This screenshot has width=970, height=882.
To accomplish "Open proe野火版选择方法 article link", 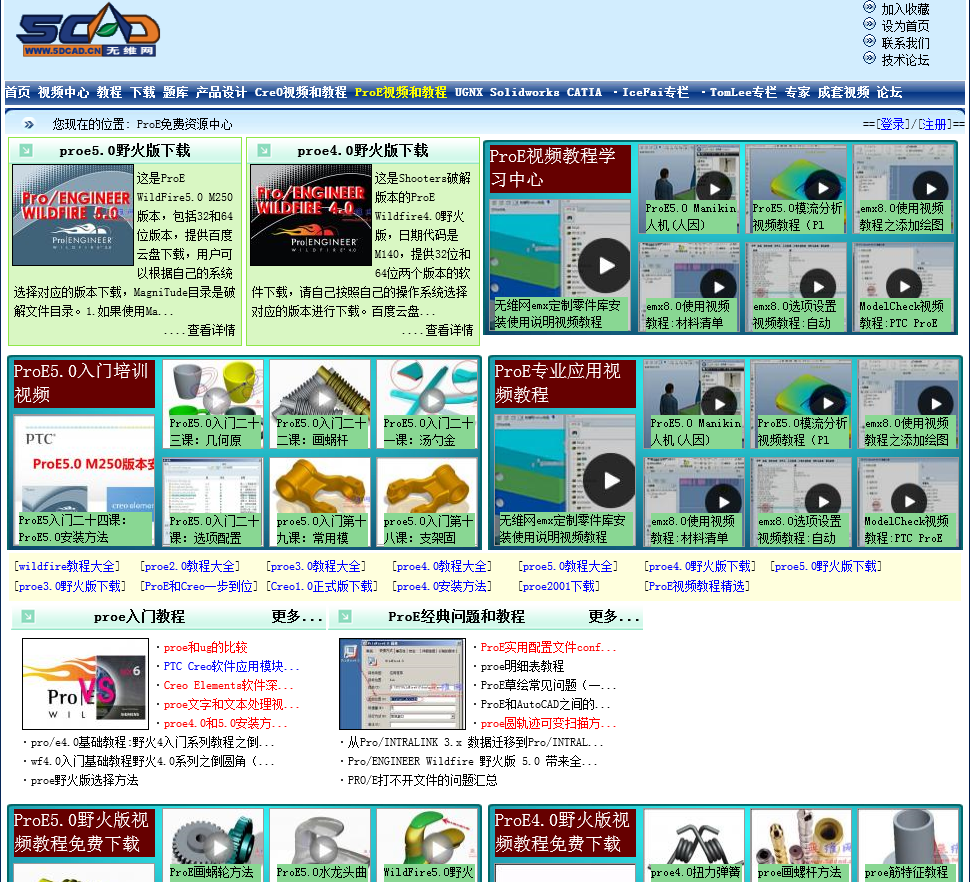I will pos(85,780).
